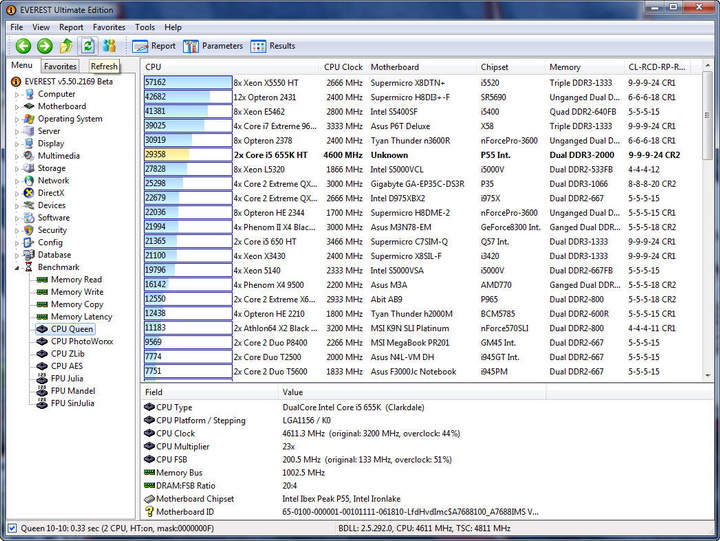
Task: Open the Memory Write benchmark
Action: point(71,293)
